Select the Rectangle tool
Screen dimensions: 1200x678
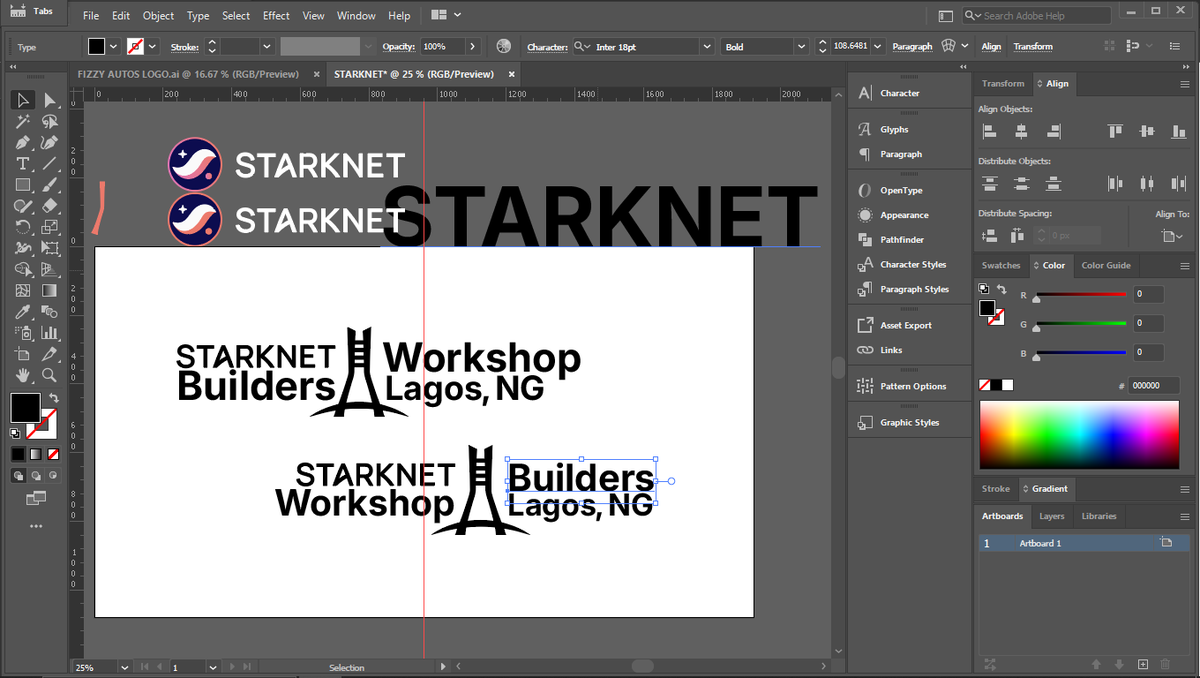(23, 185)
